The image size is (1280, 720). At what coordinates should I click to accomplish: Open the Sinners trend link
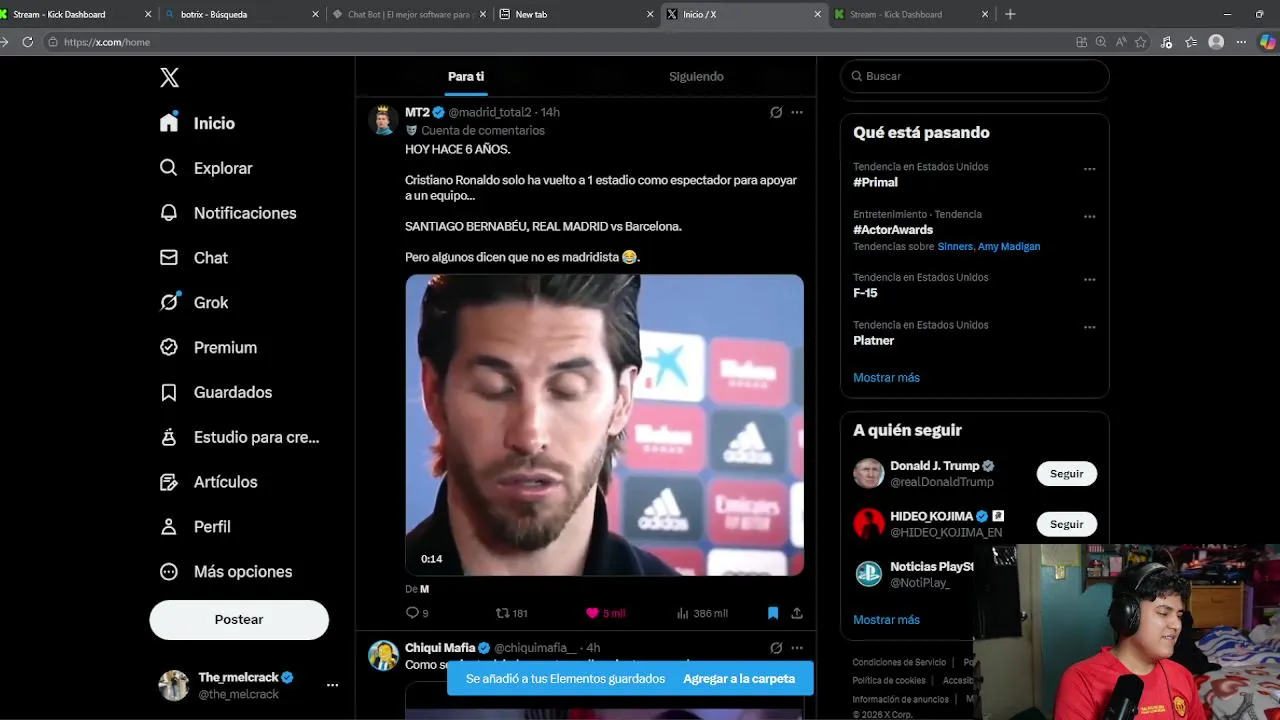(955, 247)
